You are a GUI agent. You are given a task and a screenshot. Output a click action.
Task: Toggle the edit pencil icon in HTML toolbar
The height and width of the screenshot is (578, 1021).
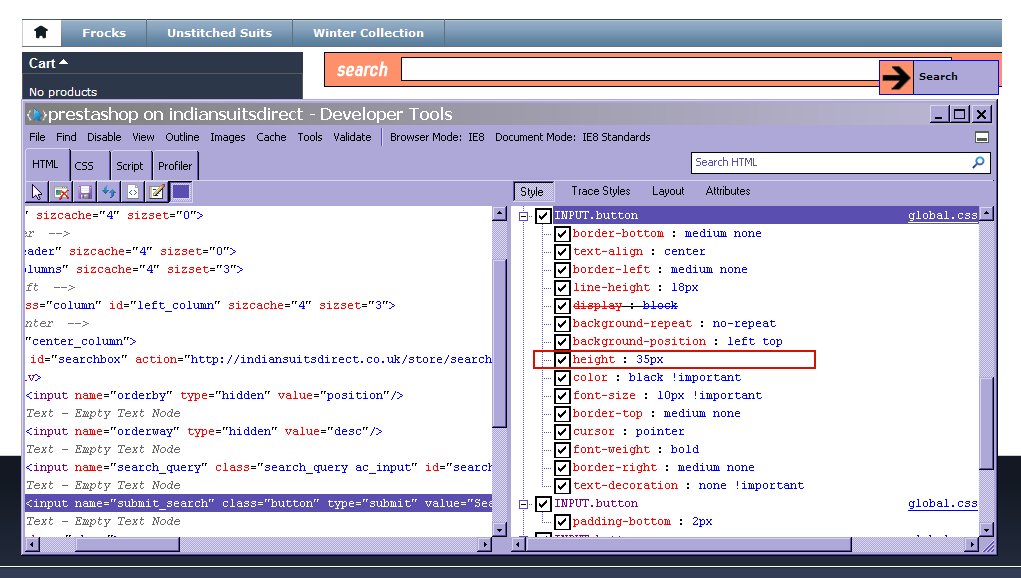[157, 192]
